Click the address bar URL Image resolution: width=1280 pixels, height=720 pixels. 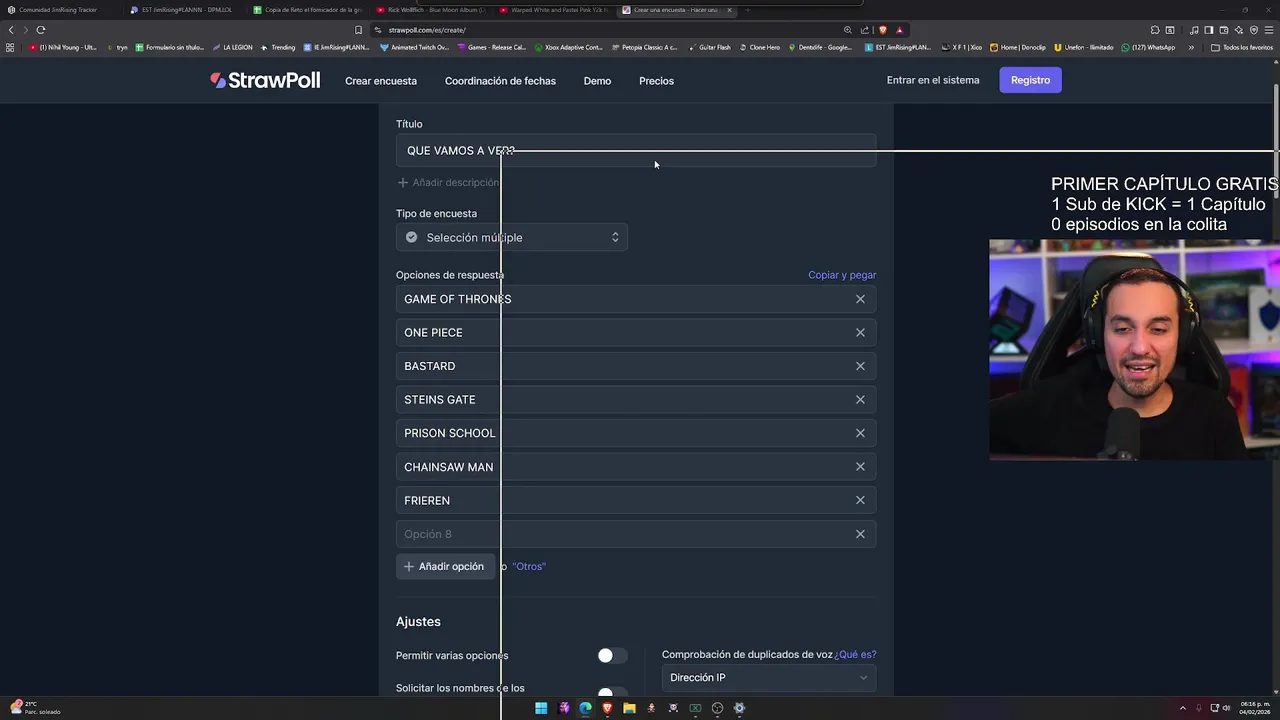tap(427, 30)
